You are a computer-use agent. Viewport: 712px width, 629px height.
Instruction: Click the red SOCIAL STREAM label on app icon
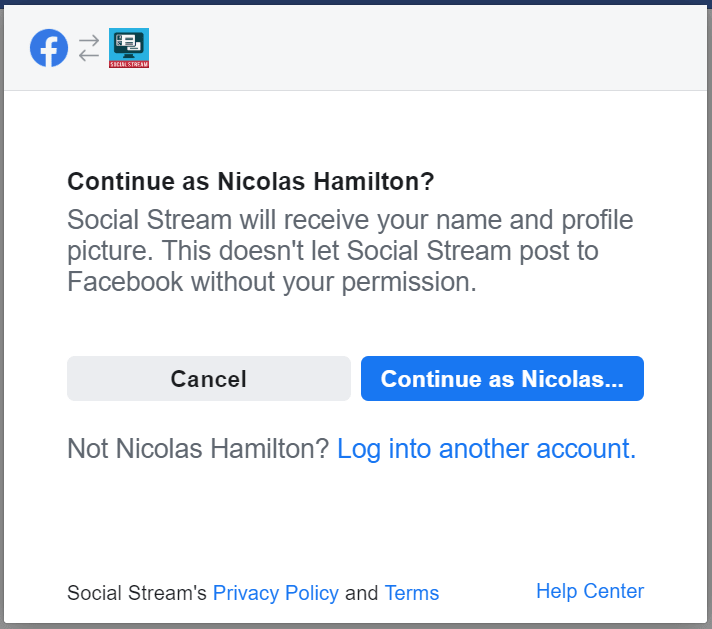129,64
